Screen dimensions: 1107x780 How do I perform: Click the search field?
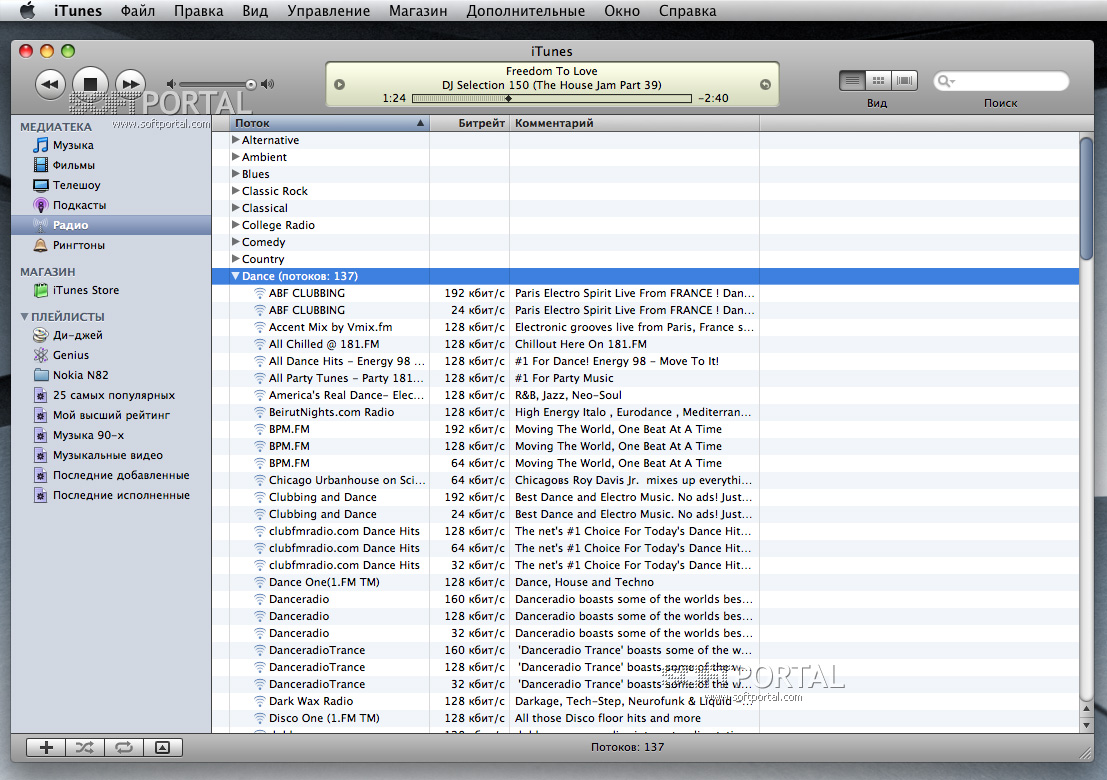(1001, 81)
